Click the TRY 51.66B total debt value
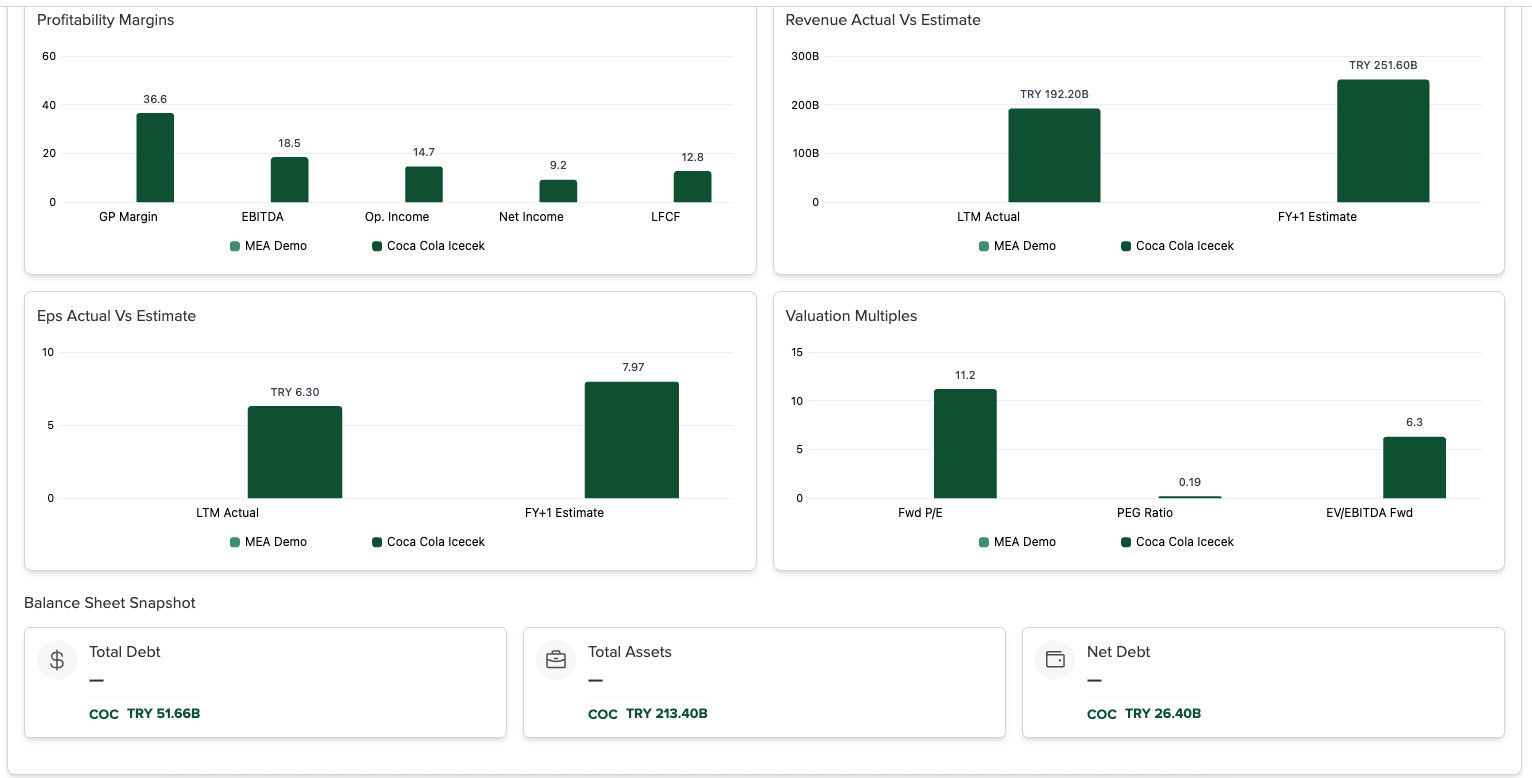Image resolution: width=1532 pixels, height=778 pixels. point(163,714)
